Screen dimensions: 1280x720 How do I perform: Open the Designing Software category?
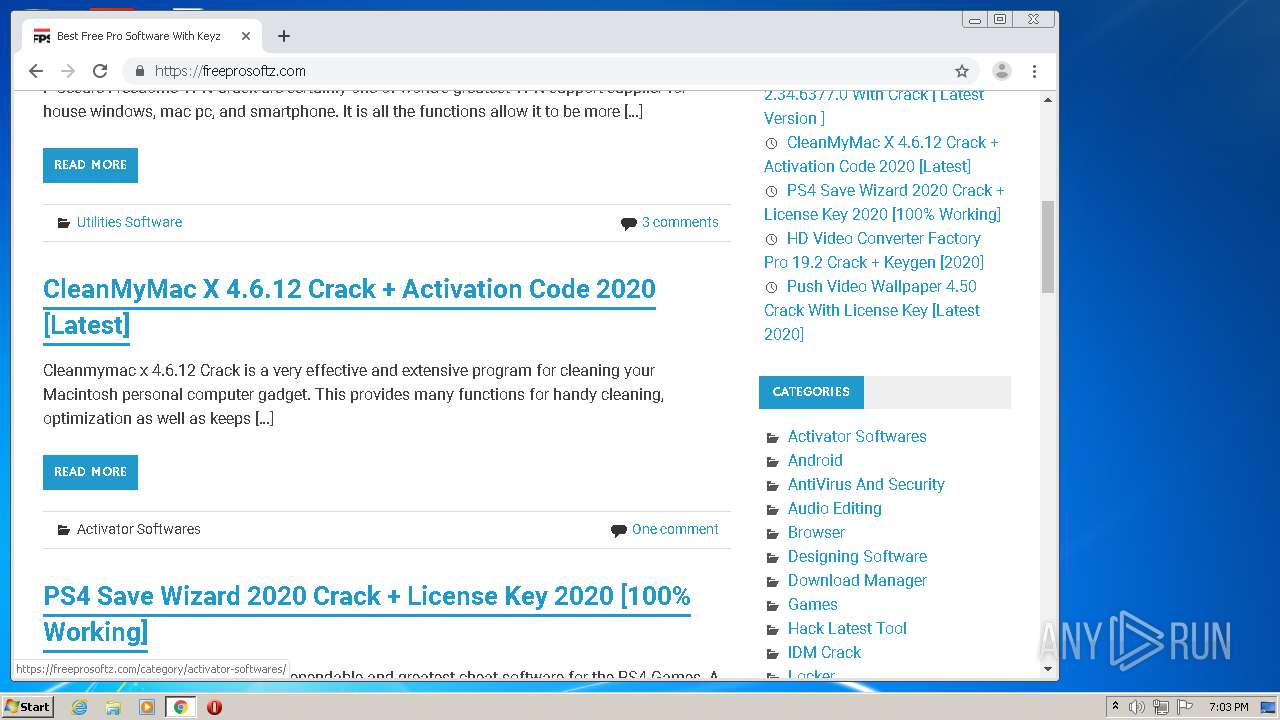[x=857, y=556]
